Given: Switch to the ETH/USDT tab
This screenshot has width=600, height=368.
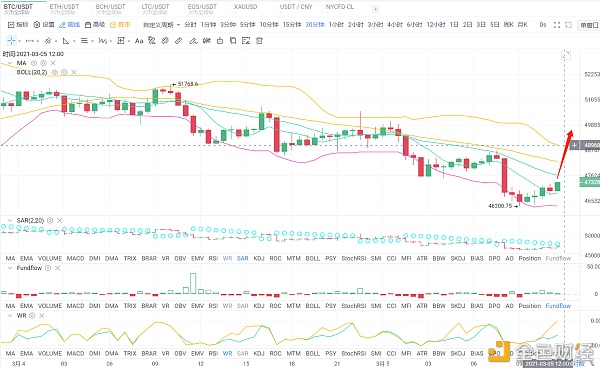Looking at the screenshot, I should 64,9.
